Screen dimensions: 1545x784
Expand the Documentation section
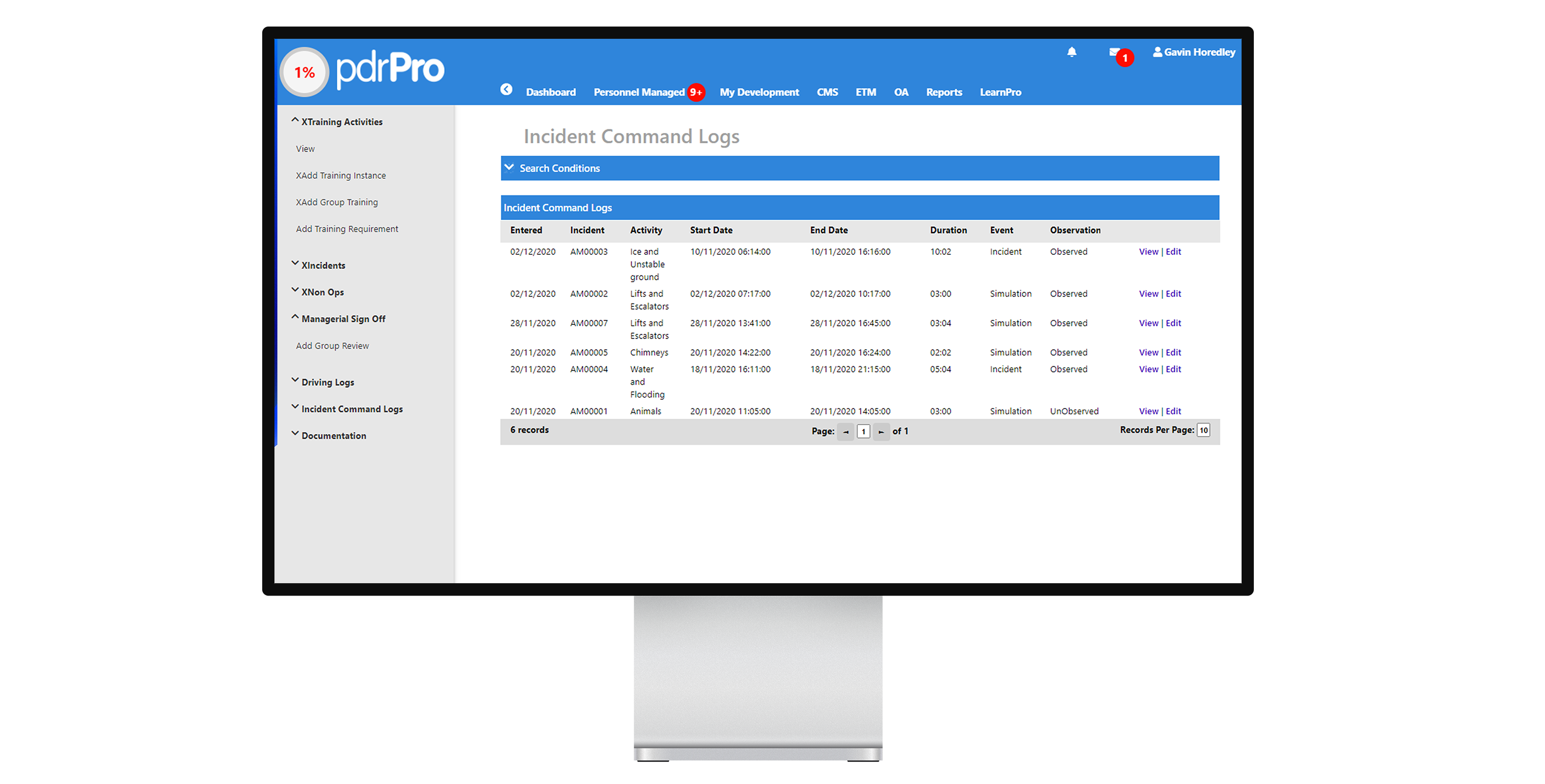click(328, 435)
